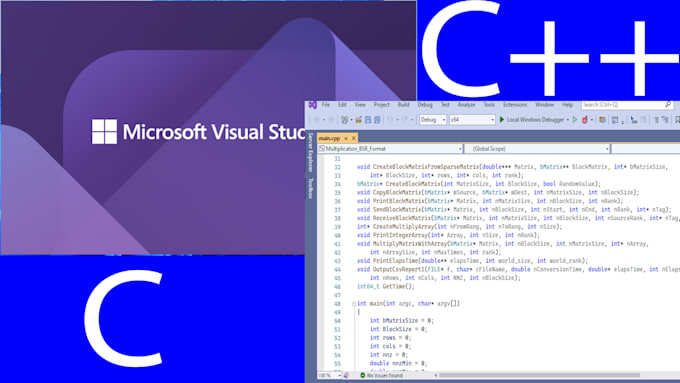Click the int* CreateMultiplyArray declaration line

[x=459, y=227]
